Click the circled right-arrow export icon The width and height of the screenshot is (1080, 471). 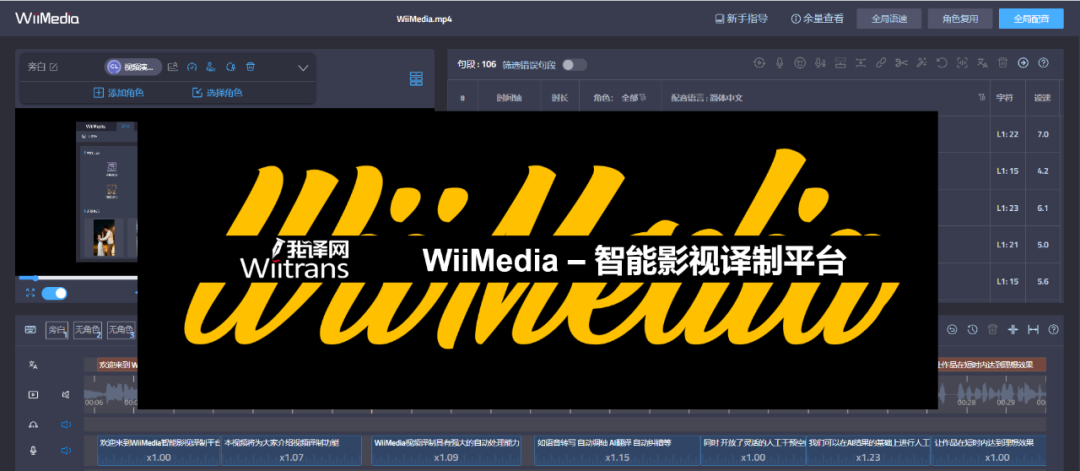(x=1024, y=63)
